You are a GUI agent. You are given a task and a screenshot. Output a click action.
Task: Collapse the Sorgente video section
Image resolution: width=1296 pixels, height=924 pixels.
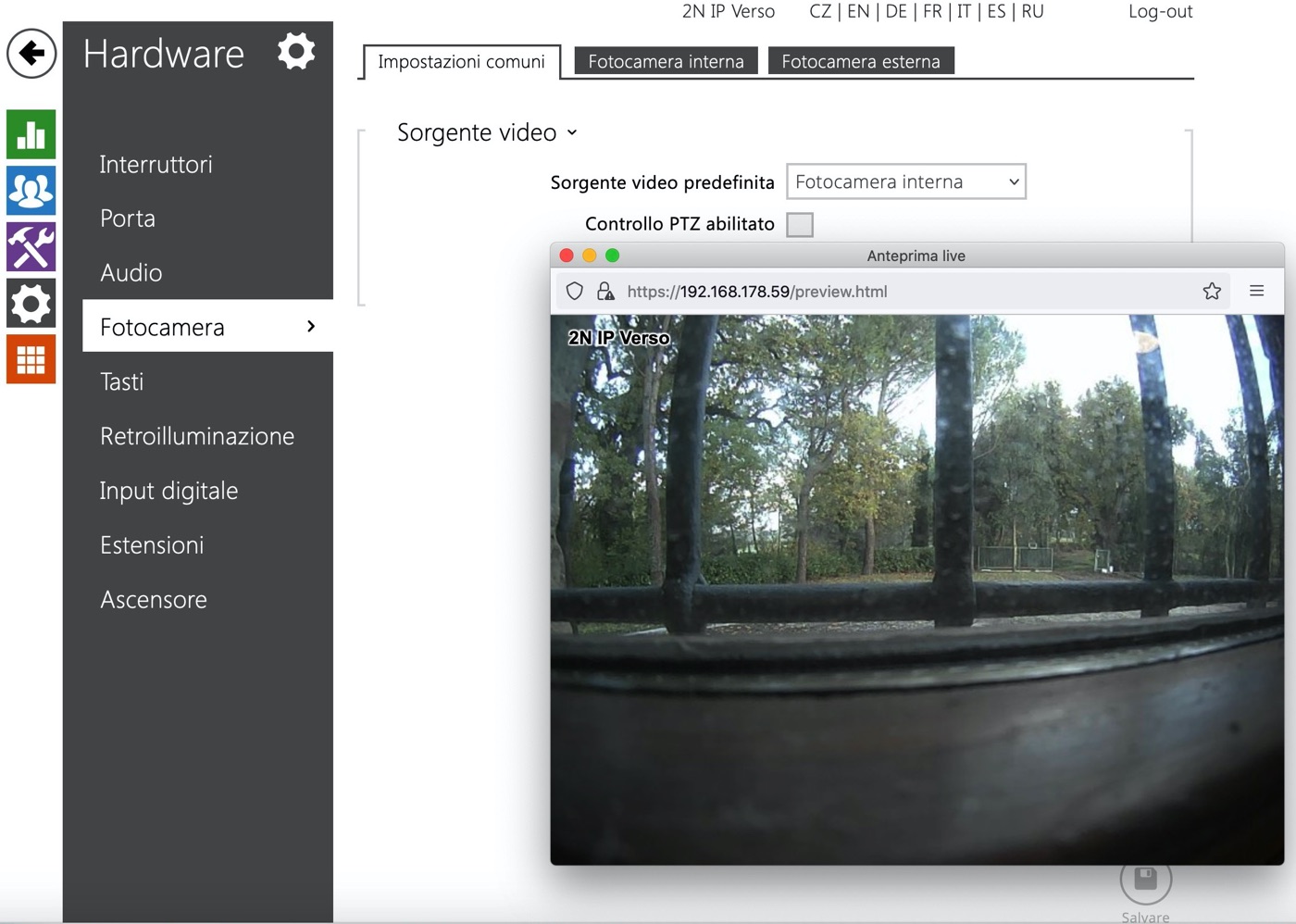pos(487,132)
